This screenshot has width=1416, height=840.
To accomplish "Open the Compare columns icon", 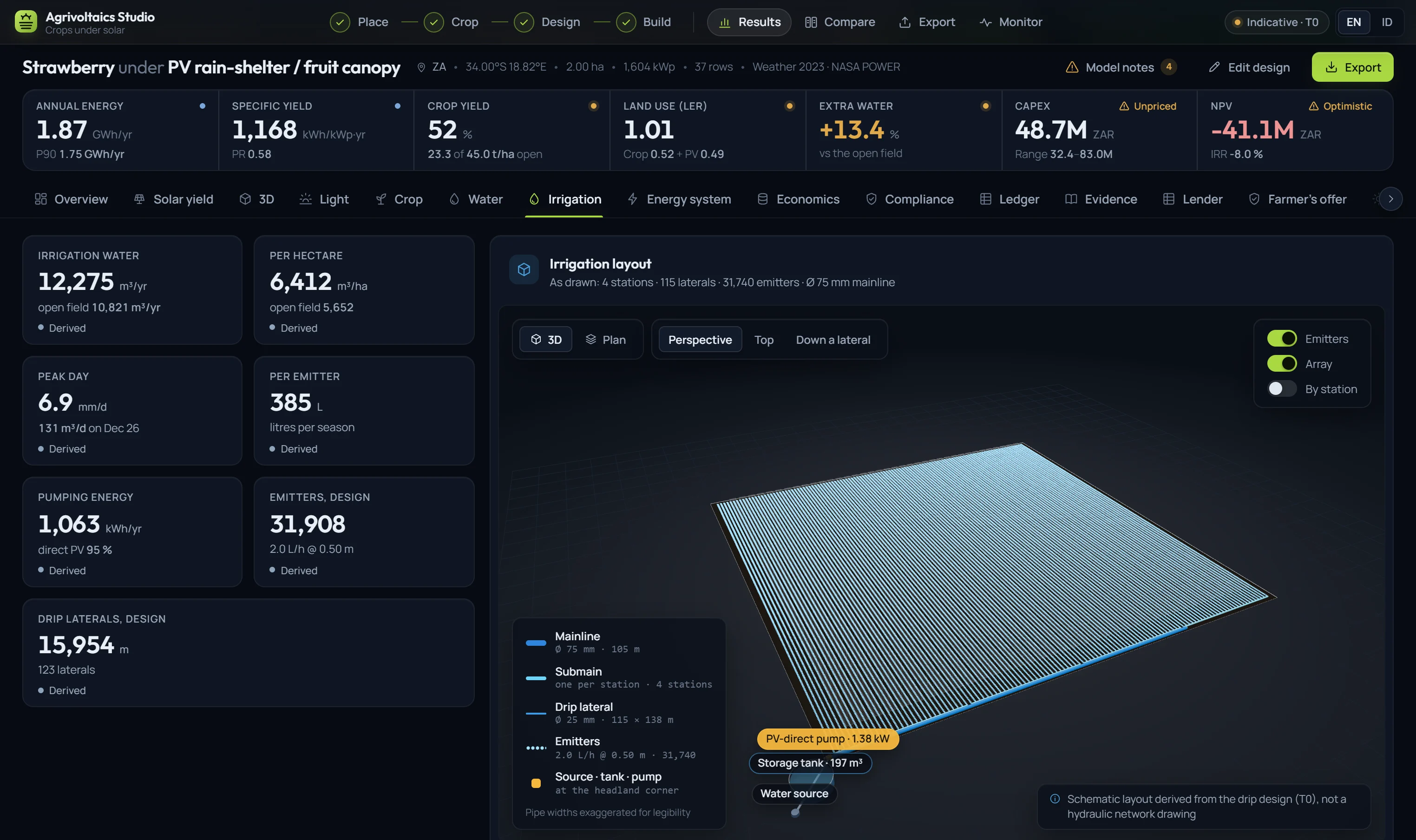I will click(x=810, y=22).
